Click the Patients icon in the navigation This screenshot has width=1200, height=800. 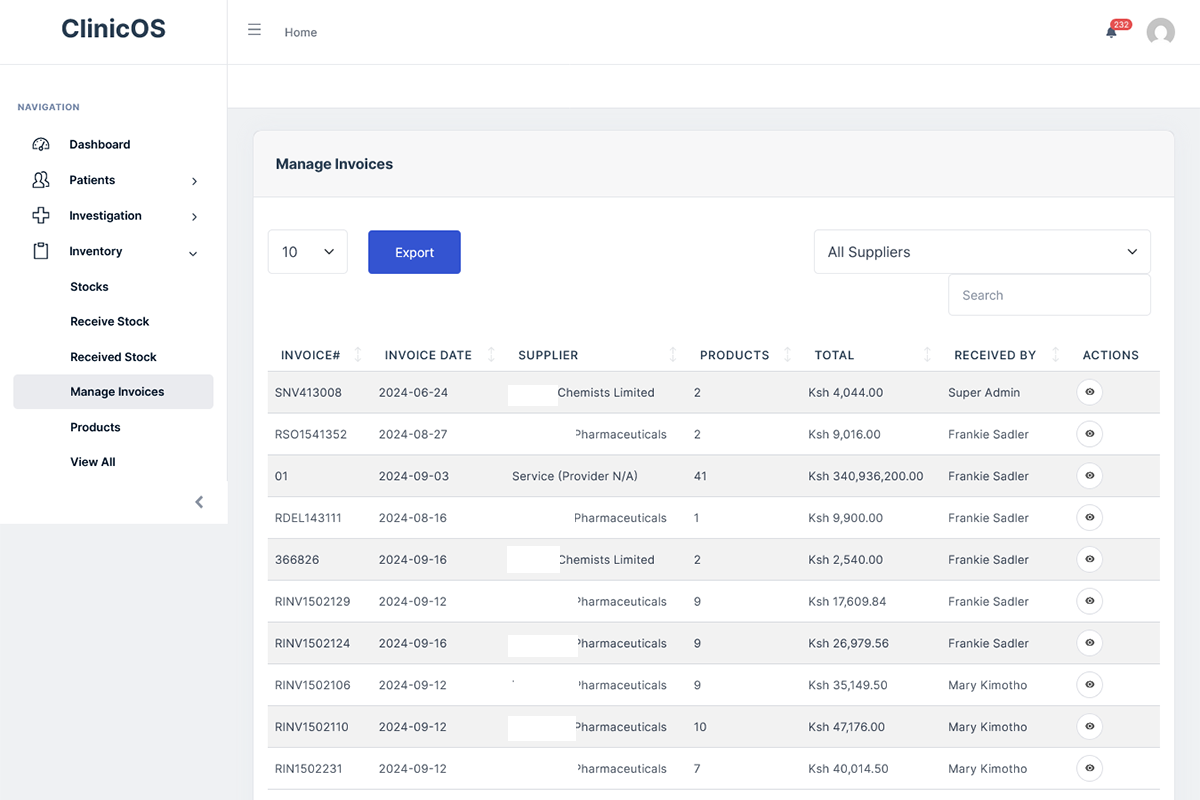pyautogui.click(x=40, y=180)
